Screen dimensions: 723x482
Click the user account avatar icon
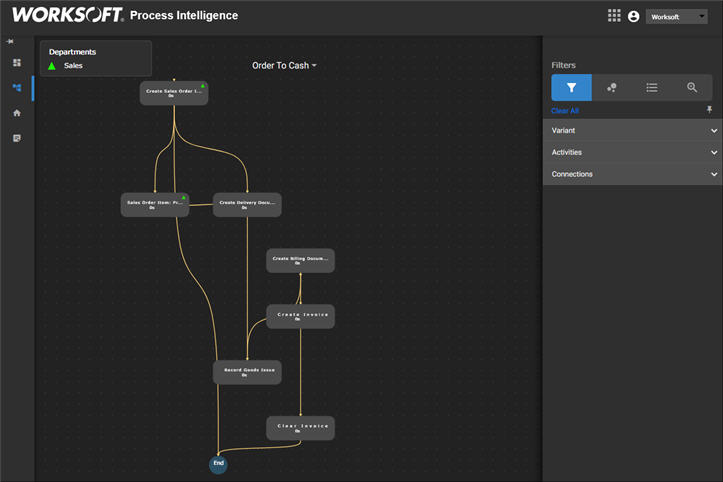pyautogui.click(x=633, y=17)
